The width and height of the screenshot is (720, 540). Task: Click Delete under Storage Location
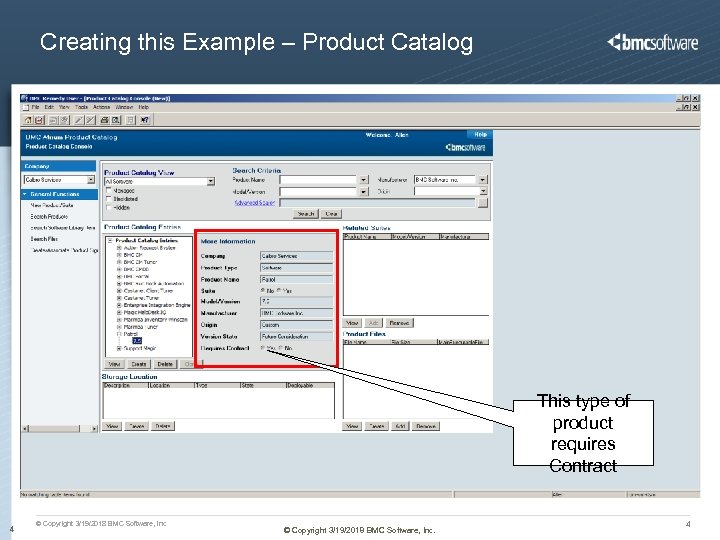pos(163,426)
